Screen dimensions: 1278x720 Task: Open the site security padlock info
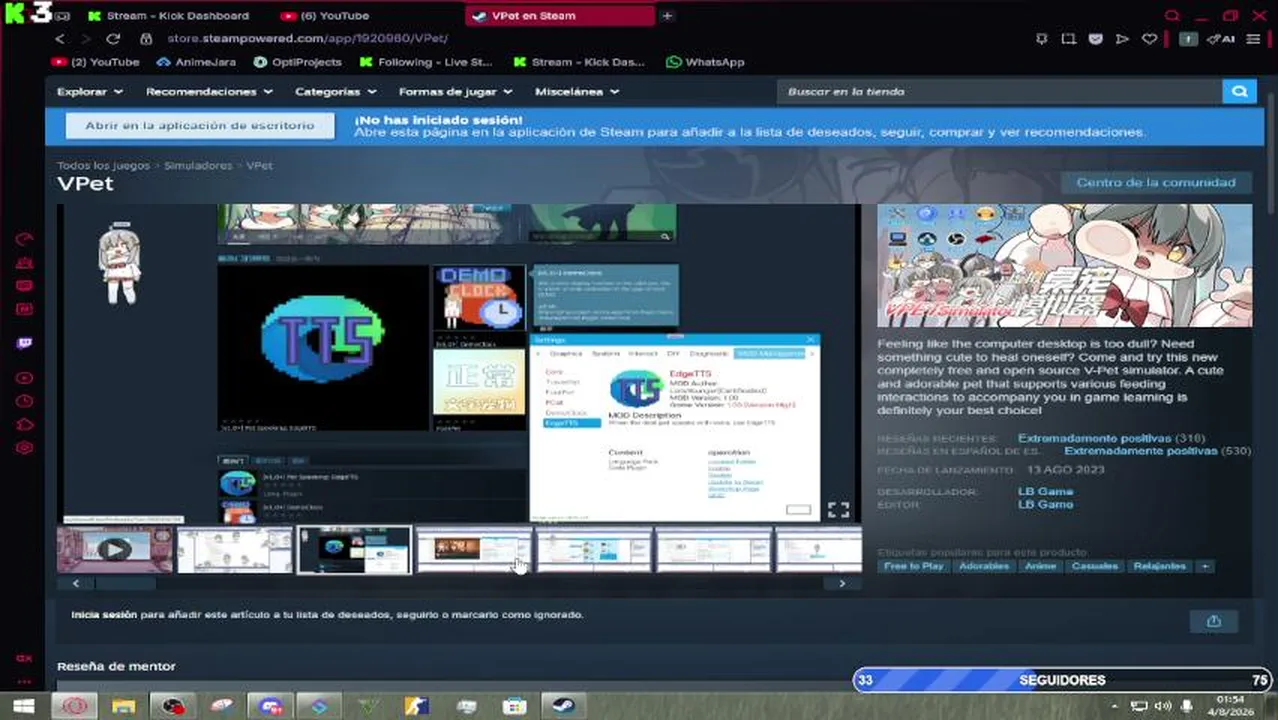tap(146, 39)
